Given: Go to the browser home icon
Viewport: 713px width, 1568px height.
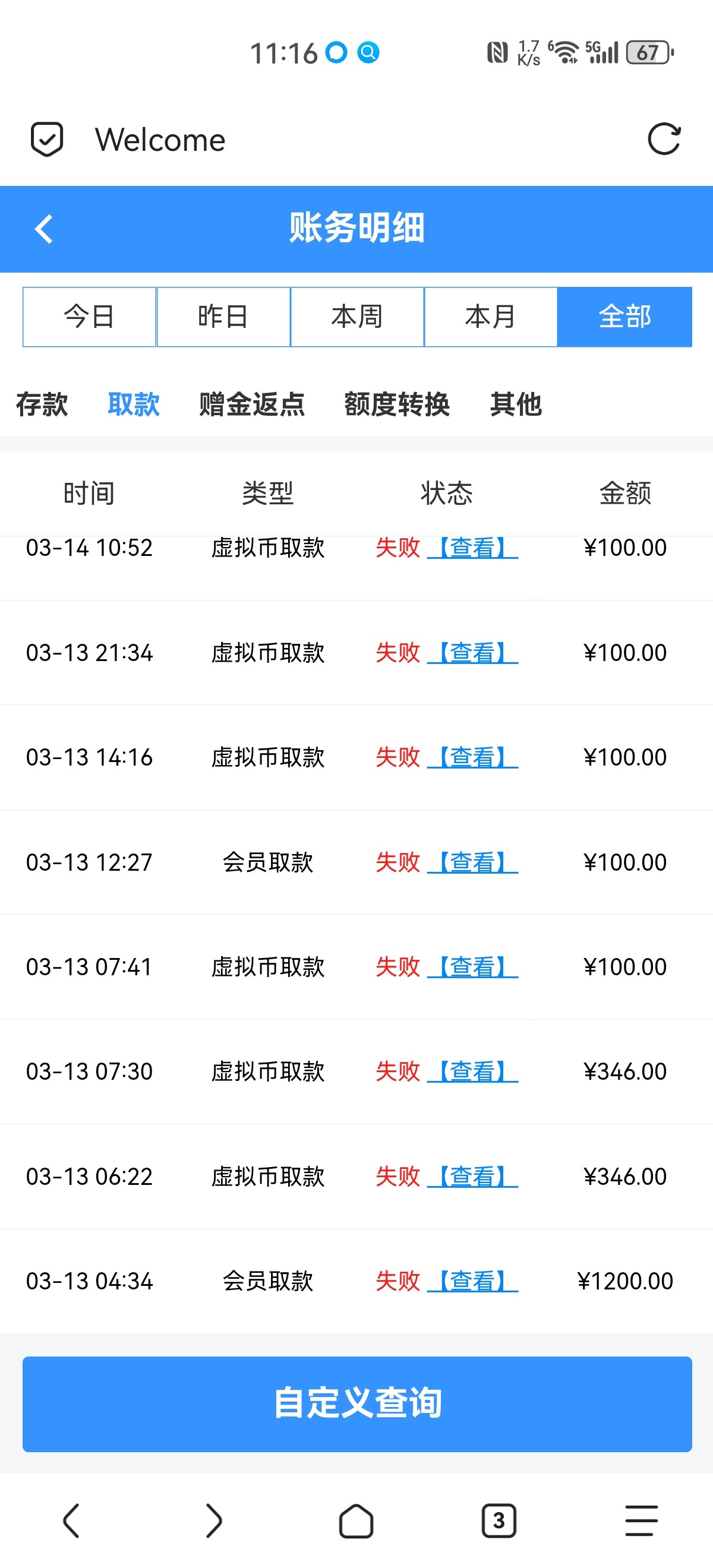Looking at the screenshot, I should 355,1521.
